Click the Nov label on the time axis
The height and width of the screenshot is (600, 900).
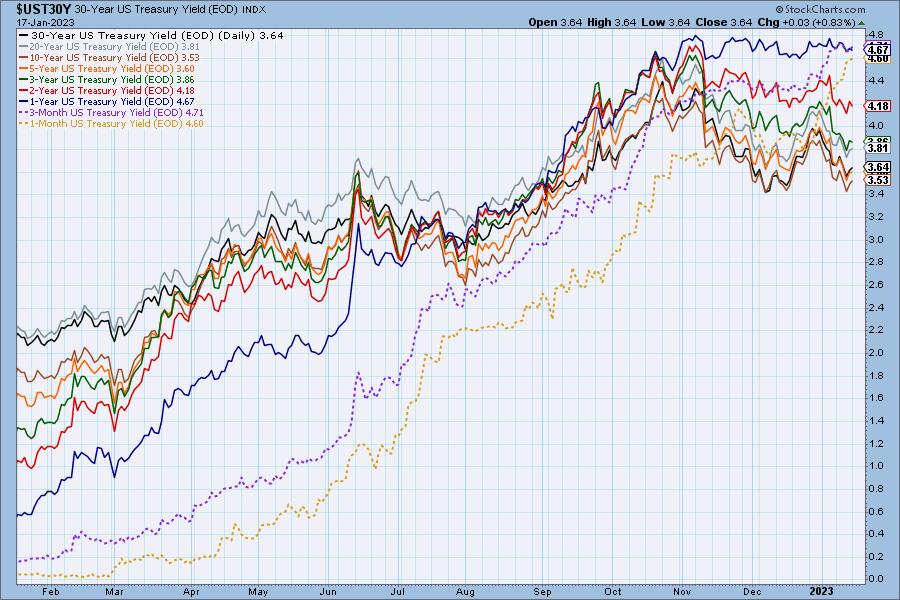682,591
